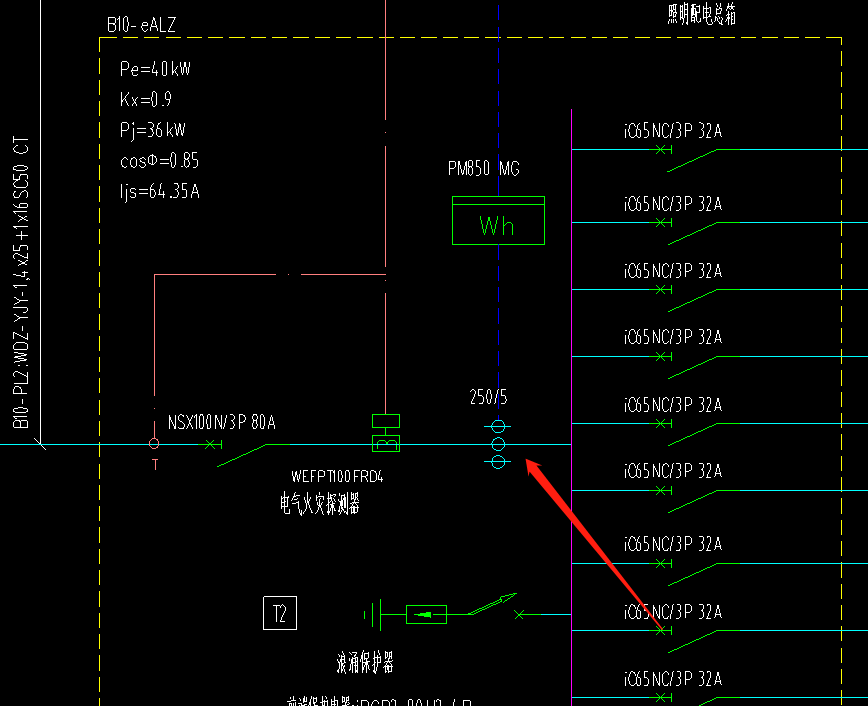
Task: Pick the Pj=36kW text line
Action: point(153,130)
